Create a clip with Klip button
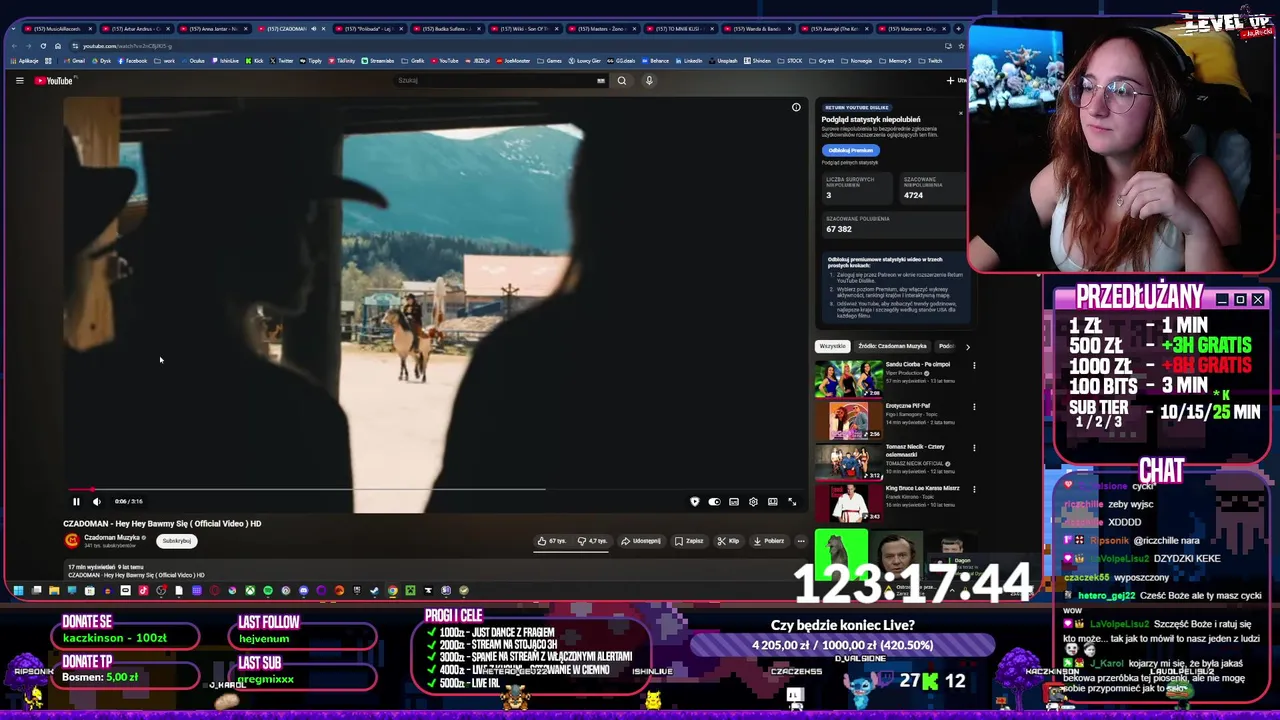Image resolution: width=1280 pixels, height=720 pixels. pos(728,541)
